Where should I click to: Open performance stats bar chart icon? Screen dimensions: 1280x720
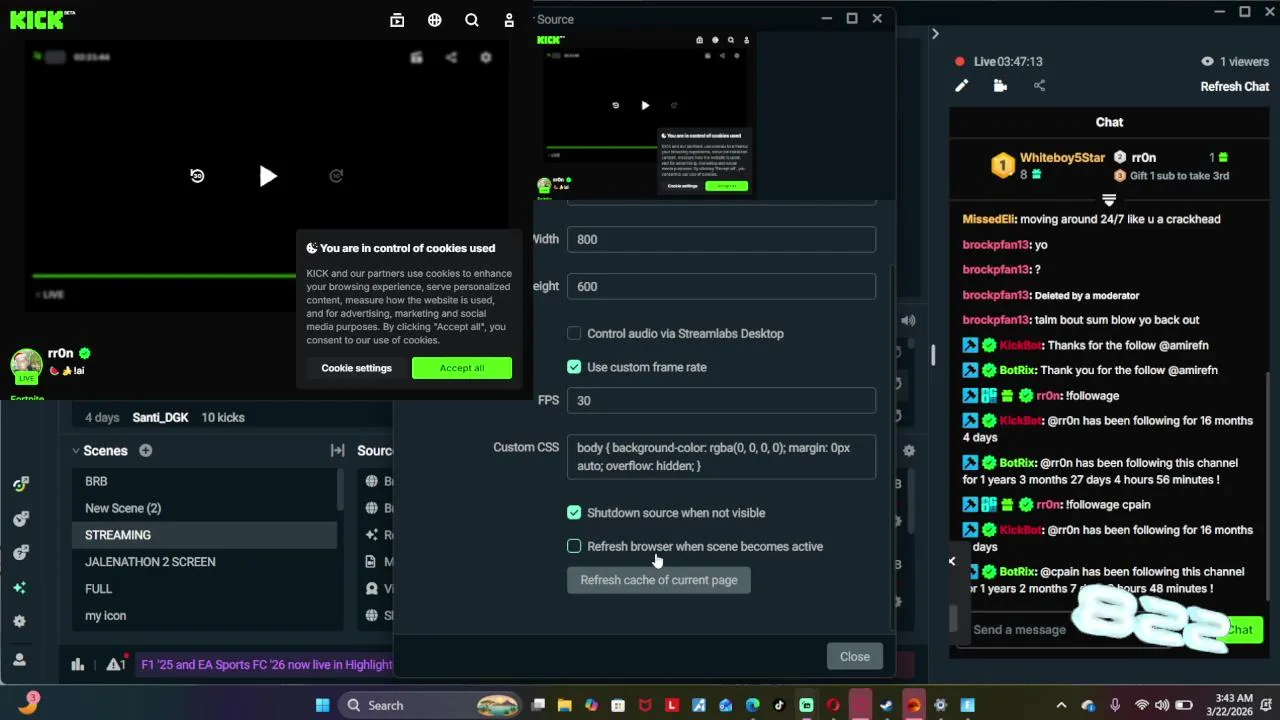pos(78,664)
